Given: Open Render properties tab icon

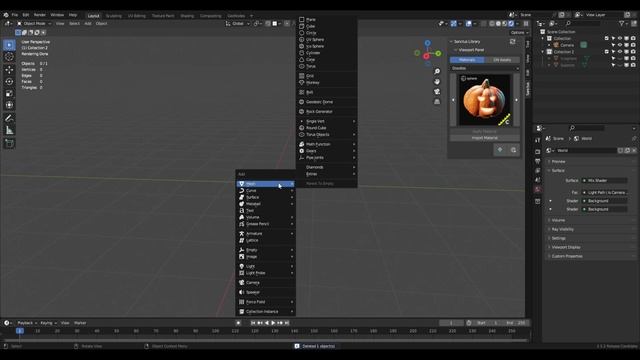Looking at the screenshot, I should pos(538,151).
